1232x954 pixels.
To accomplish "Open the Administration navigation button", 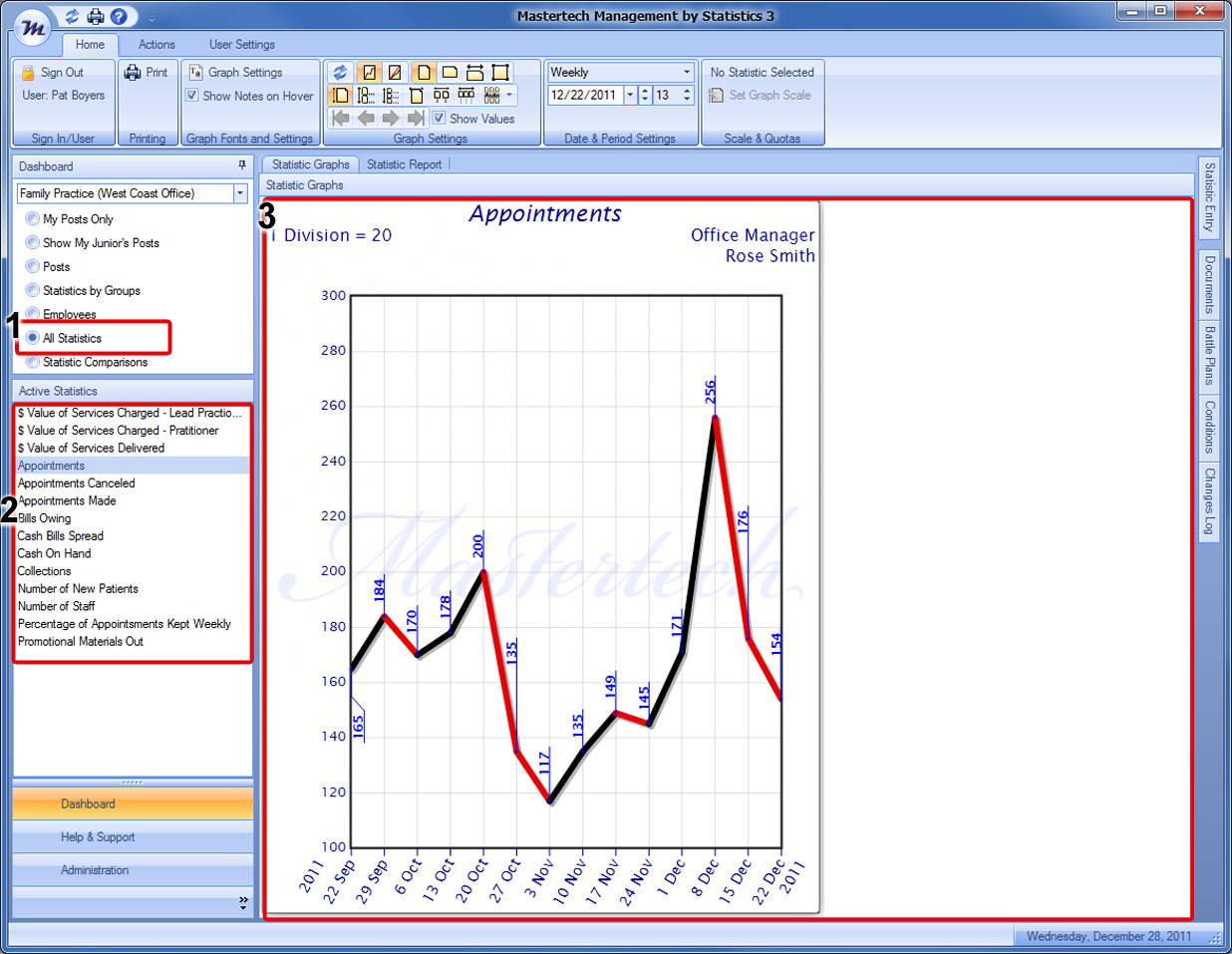I will click(x=133, y=870).
